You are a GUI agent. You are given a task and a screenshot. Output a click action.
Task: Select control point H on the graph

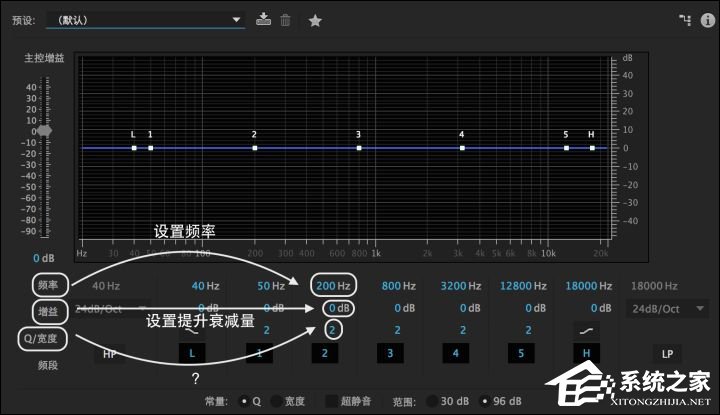(592, 148)
